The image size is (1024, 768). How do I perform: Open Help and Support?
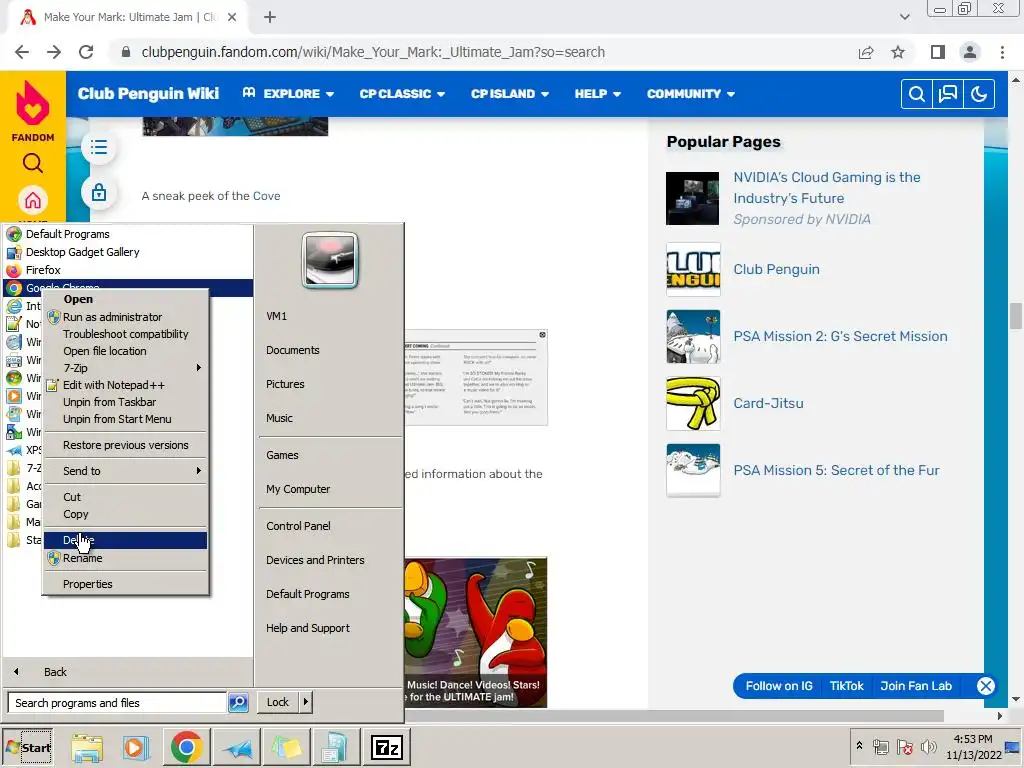pyautogui.click(x=308, y=628)
